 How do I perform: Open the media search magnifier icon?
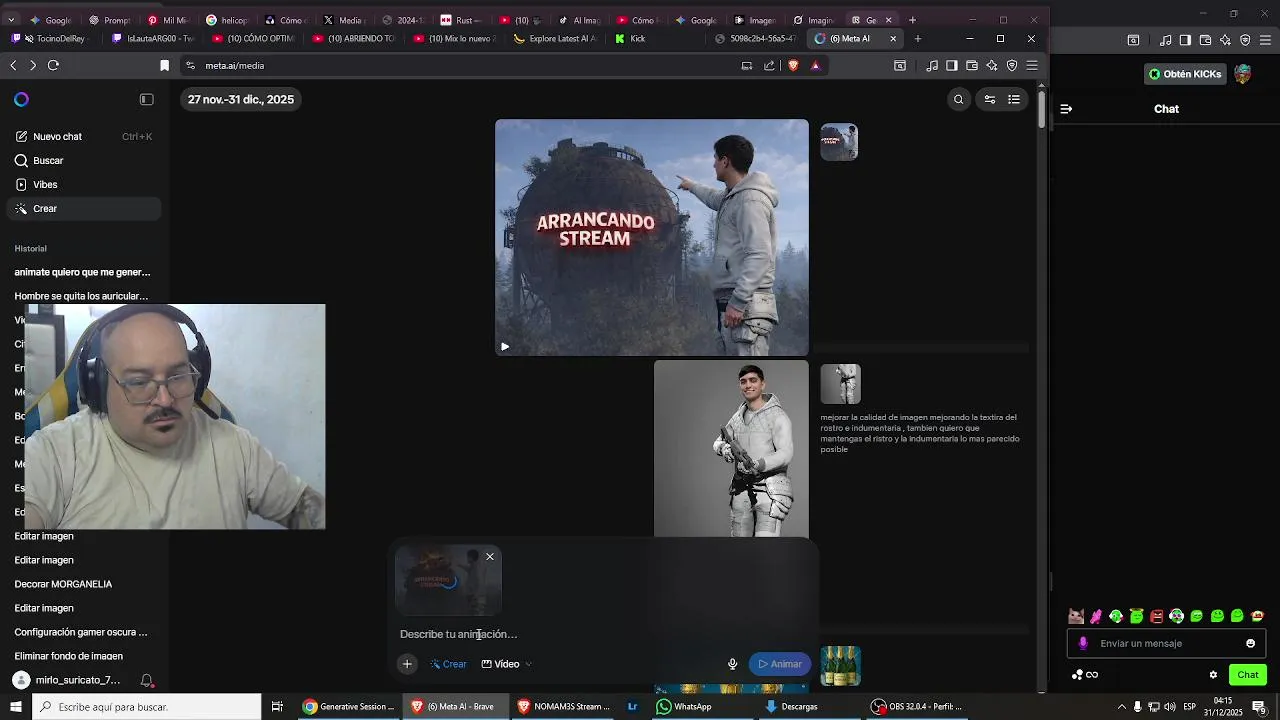[958, 99]
